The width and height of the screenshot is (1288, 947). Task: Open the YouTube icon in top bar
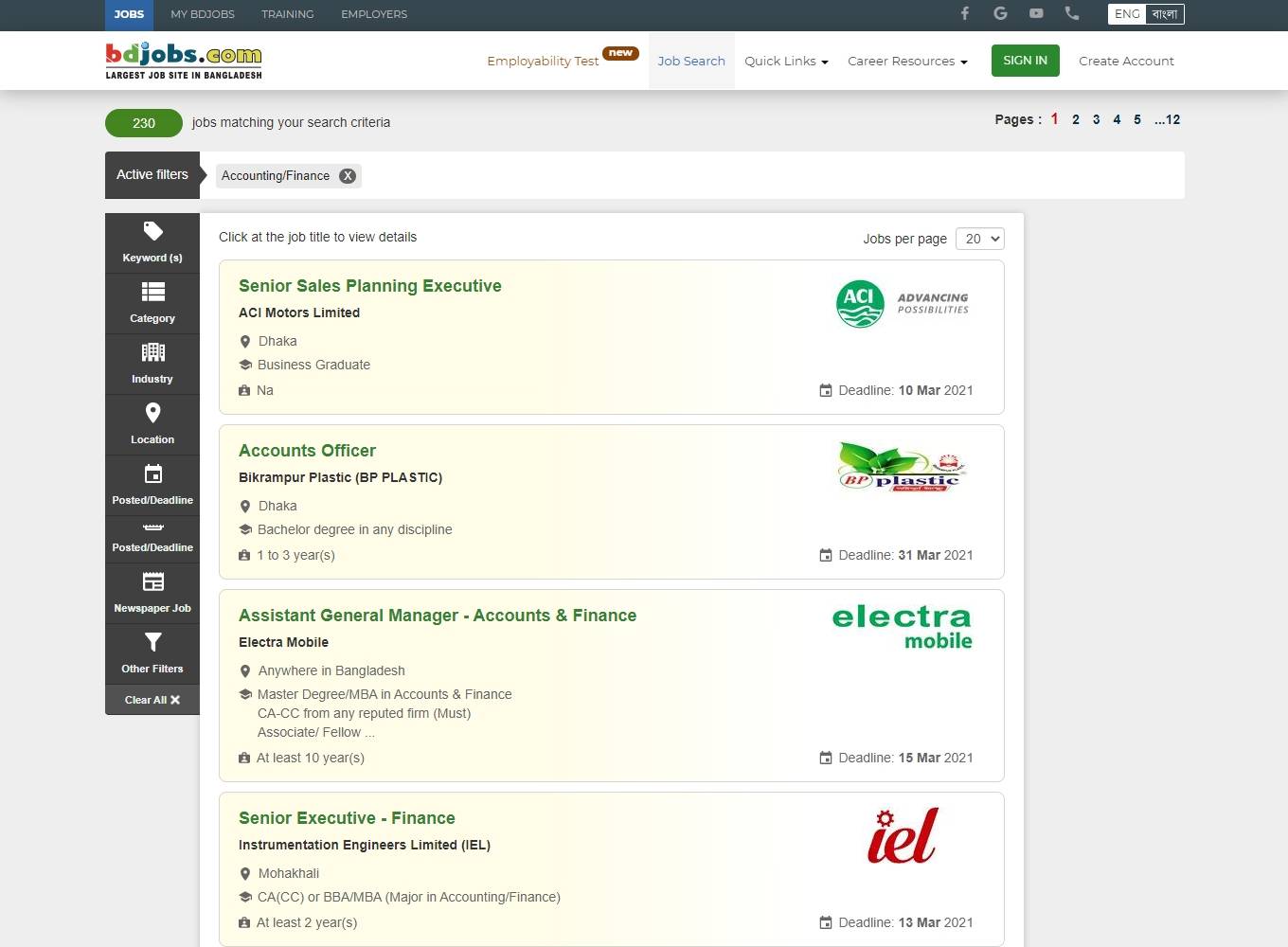[x=1036, y=13]
